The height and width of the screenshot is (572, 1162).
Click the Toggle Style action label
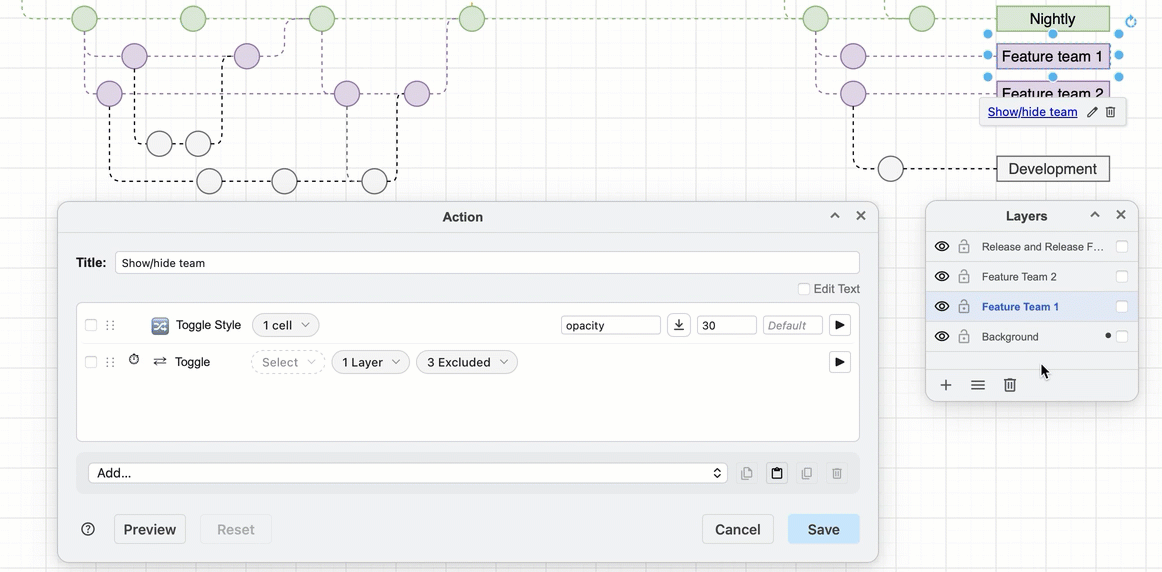click(x=208, y=325)
